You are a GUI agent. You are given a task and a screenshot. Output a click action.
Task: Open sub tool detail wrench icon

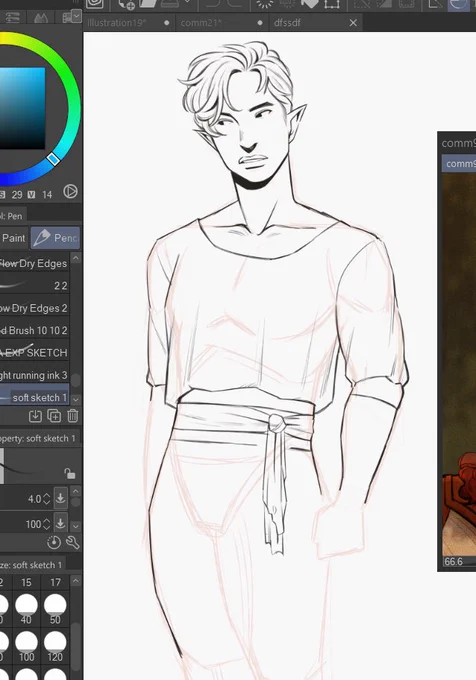pyautogui.click(x=72, y=543)
